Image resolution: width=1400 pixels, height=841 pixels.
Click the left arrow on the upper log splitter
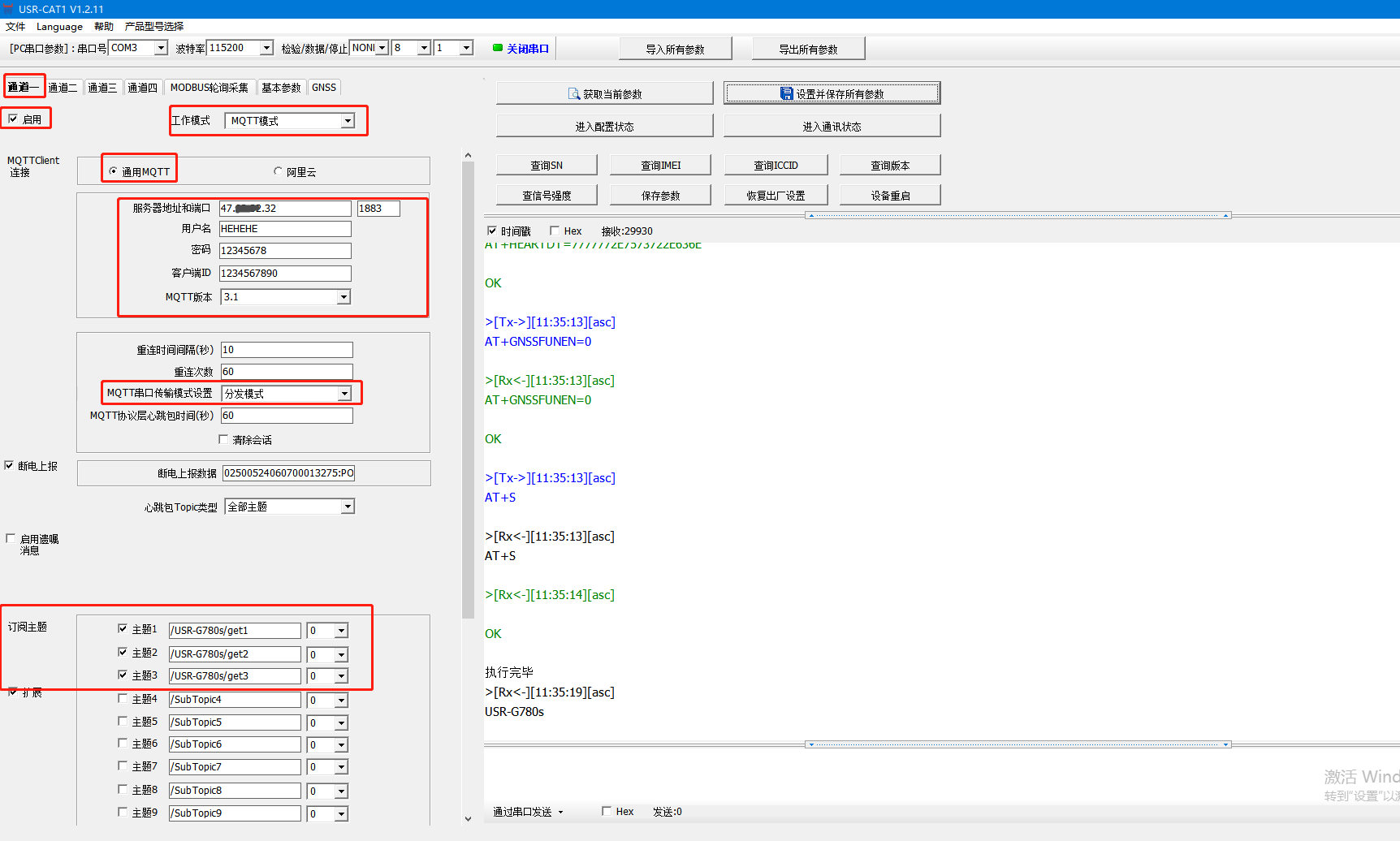810,216
